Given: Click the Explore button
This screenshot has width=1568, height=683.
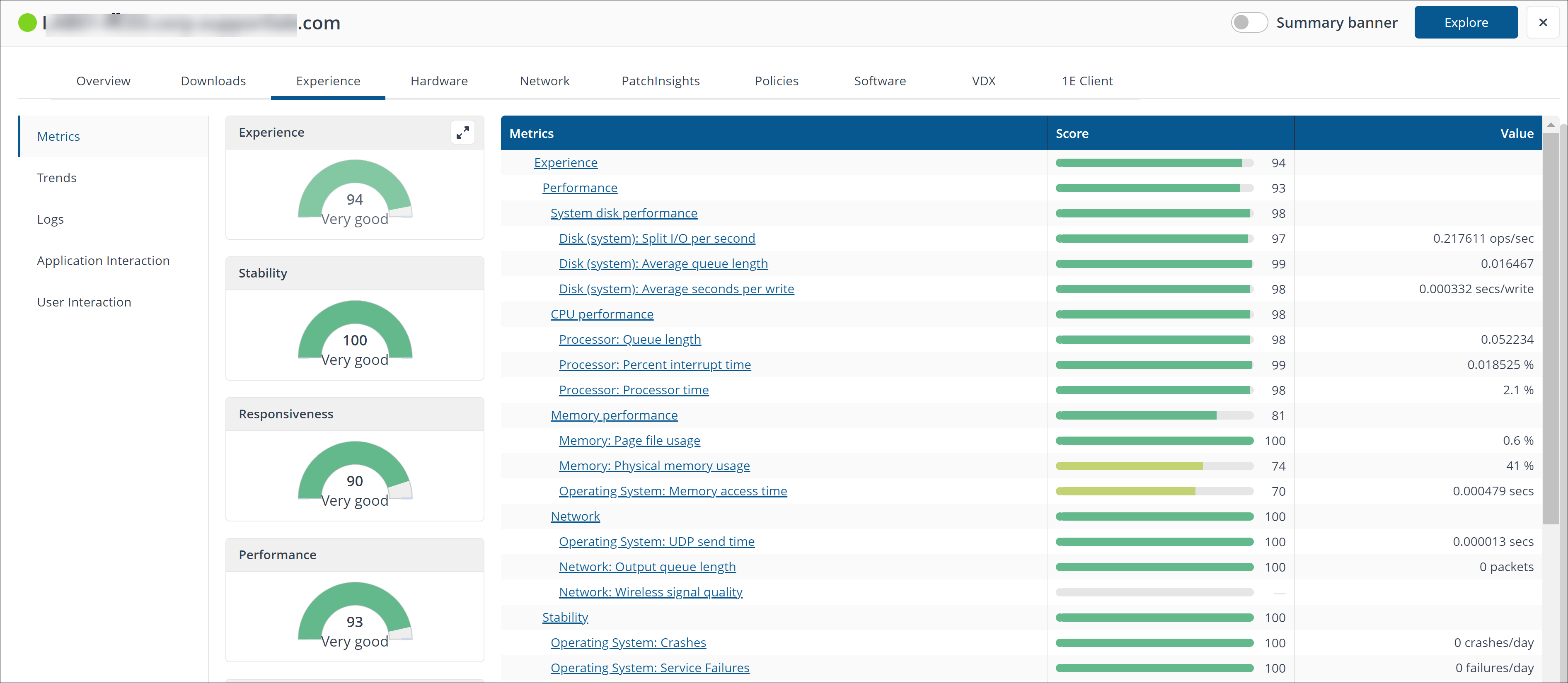Looking at the screenshot, I should (1465, 22).
